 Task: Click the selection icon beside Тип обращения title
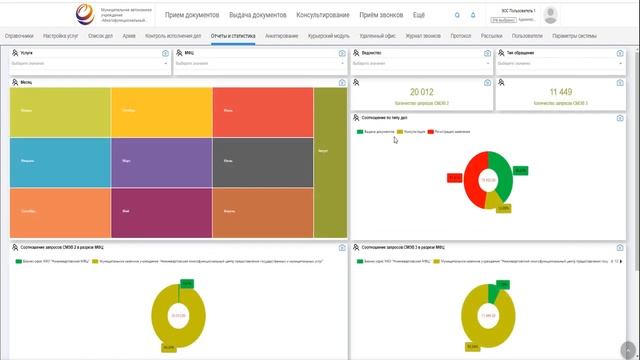click(501, 53)
